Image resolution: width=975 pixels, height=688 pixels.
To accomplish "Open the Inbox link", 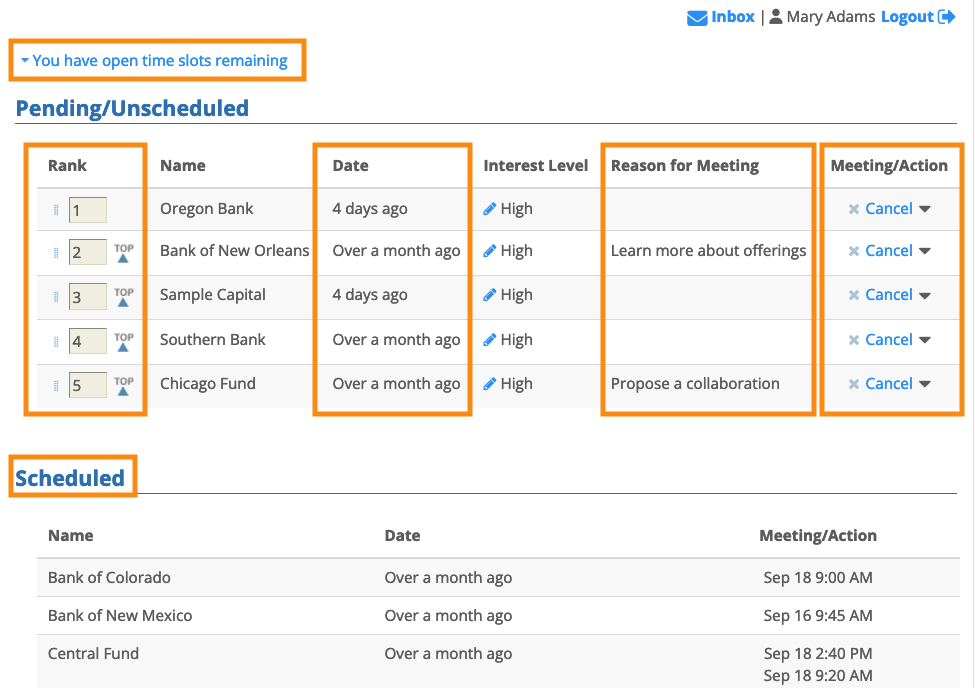I will pyautogui.click(x=733, y=17).
